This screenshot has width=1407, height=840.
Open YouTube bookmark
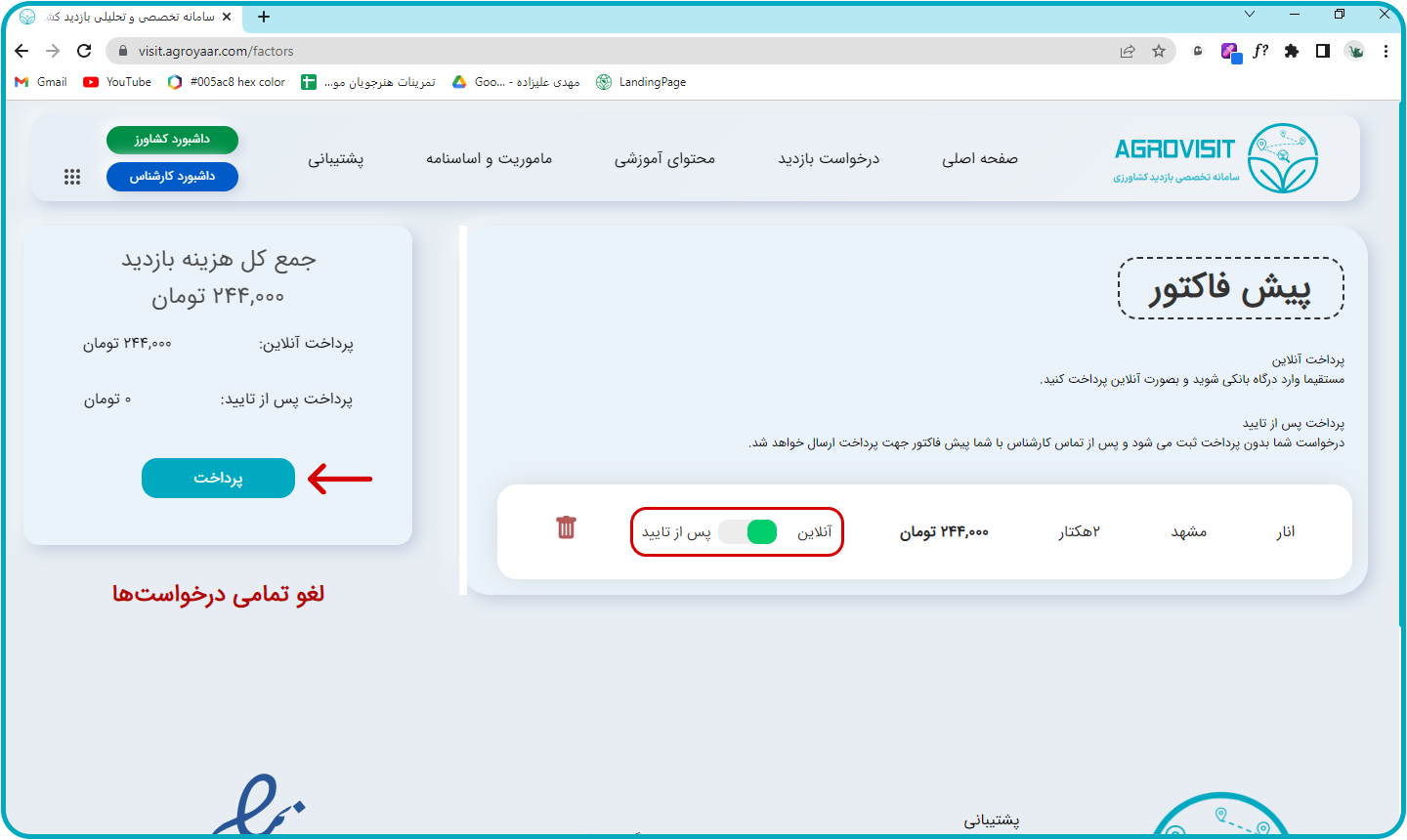coord(117,82)
